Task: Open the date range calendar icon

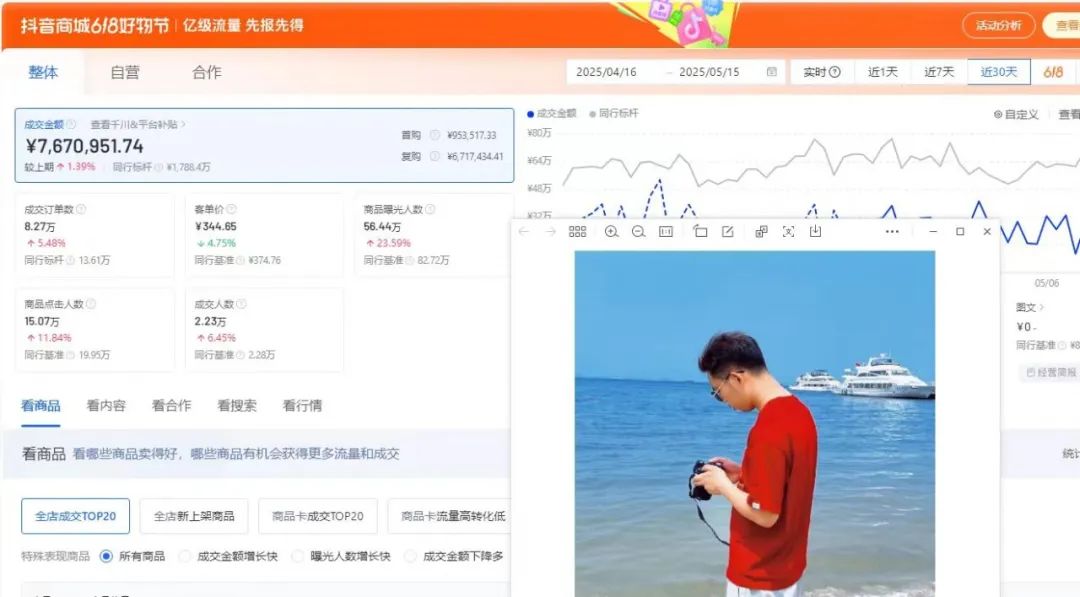Action: click(x=771, y=72)
